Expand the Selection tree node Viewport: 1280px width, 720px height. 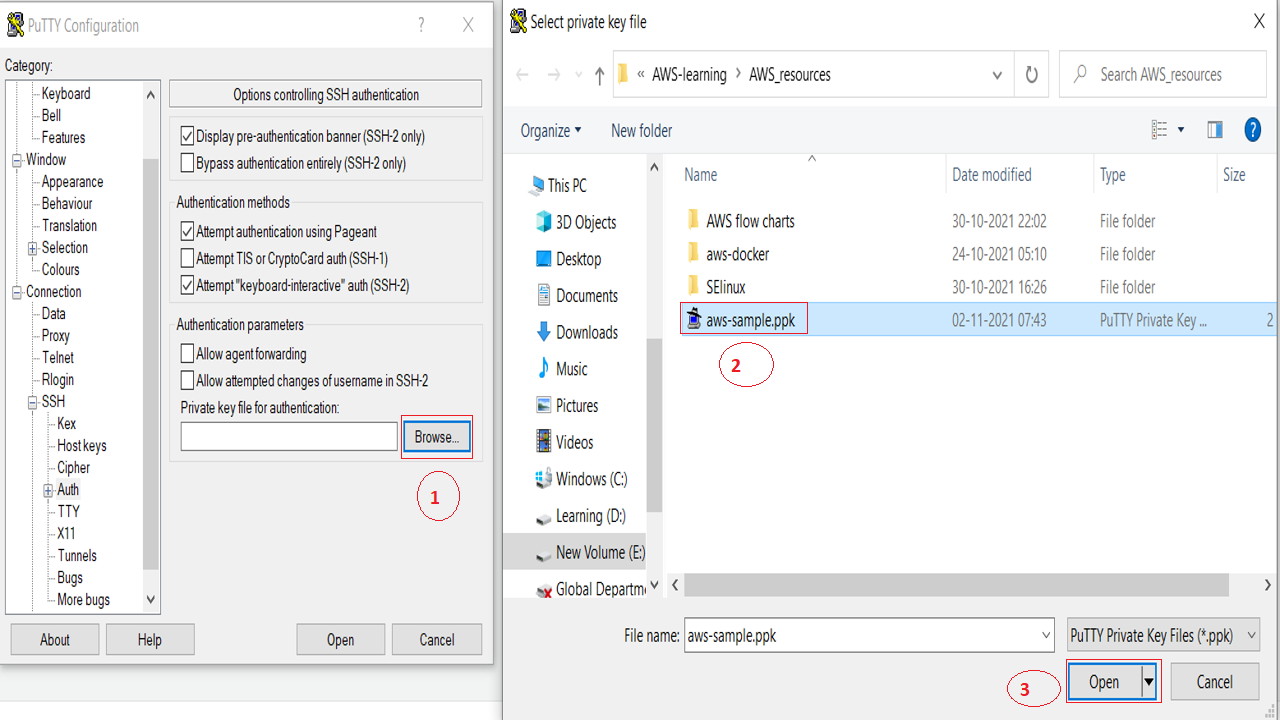coord(33,248)
